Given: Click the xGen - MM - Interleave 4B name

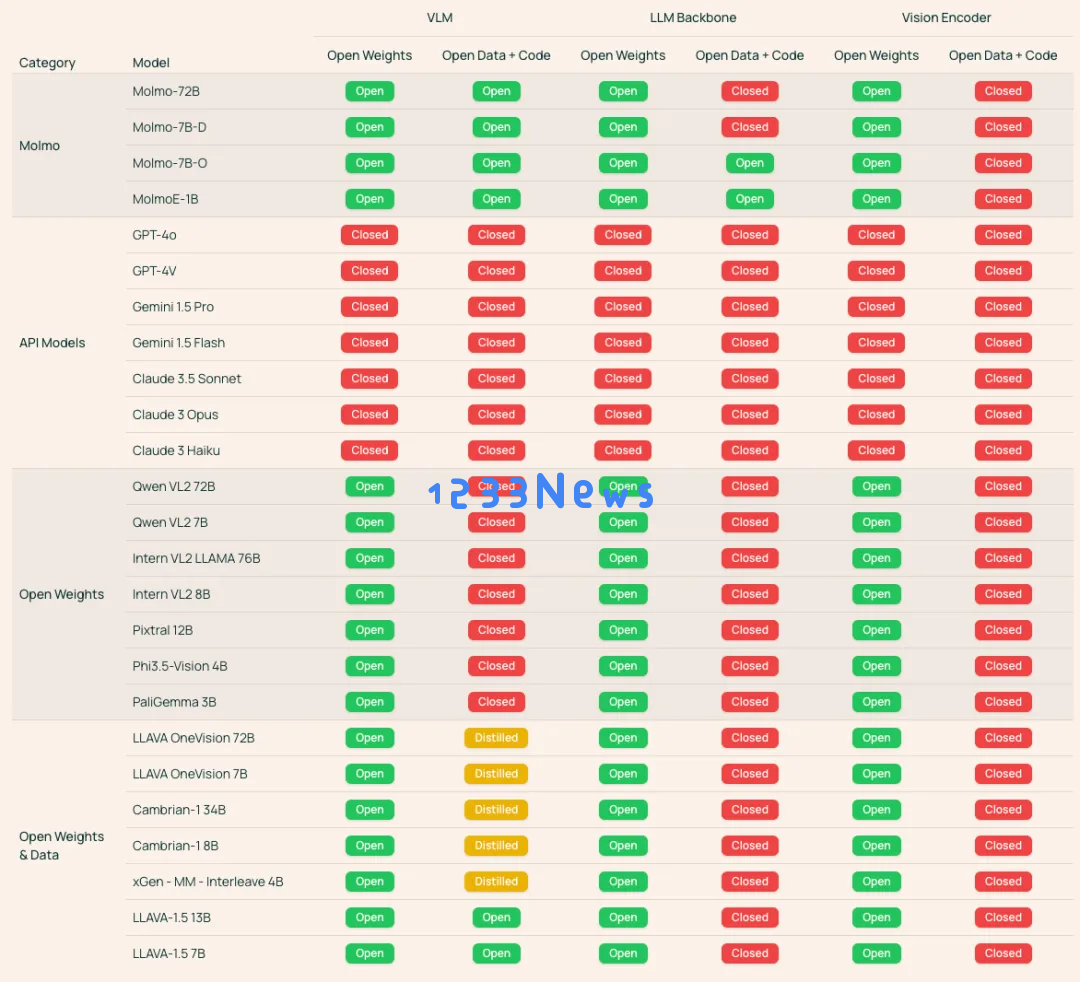Looking at the screenshot, I should pyautogui.click(x=208, y=881).
